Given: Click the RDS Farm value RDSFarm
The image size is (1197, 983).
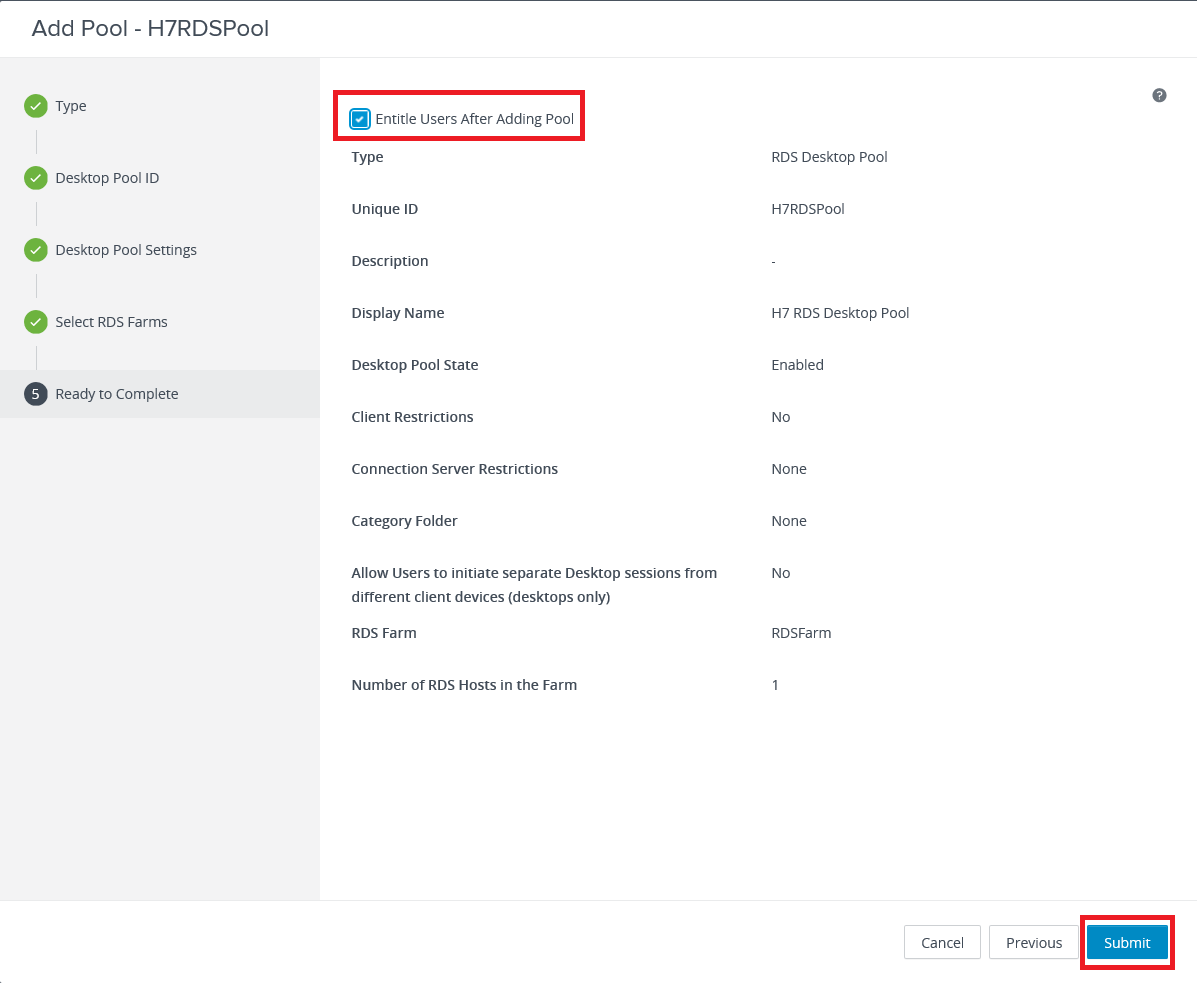Looking at the screenshot, I should click(801, 633).
